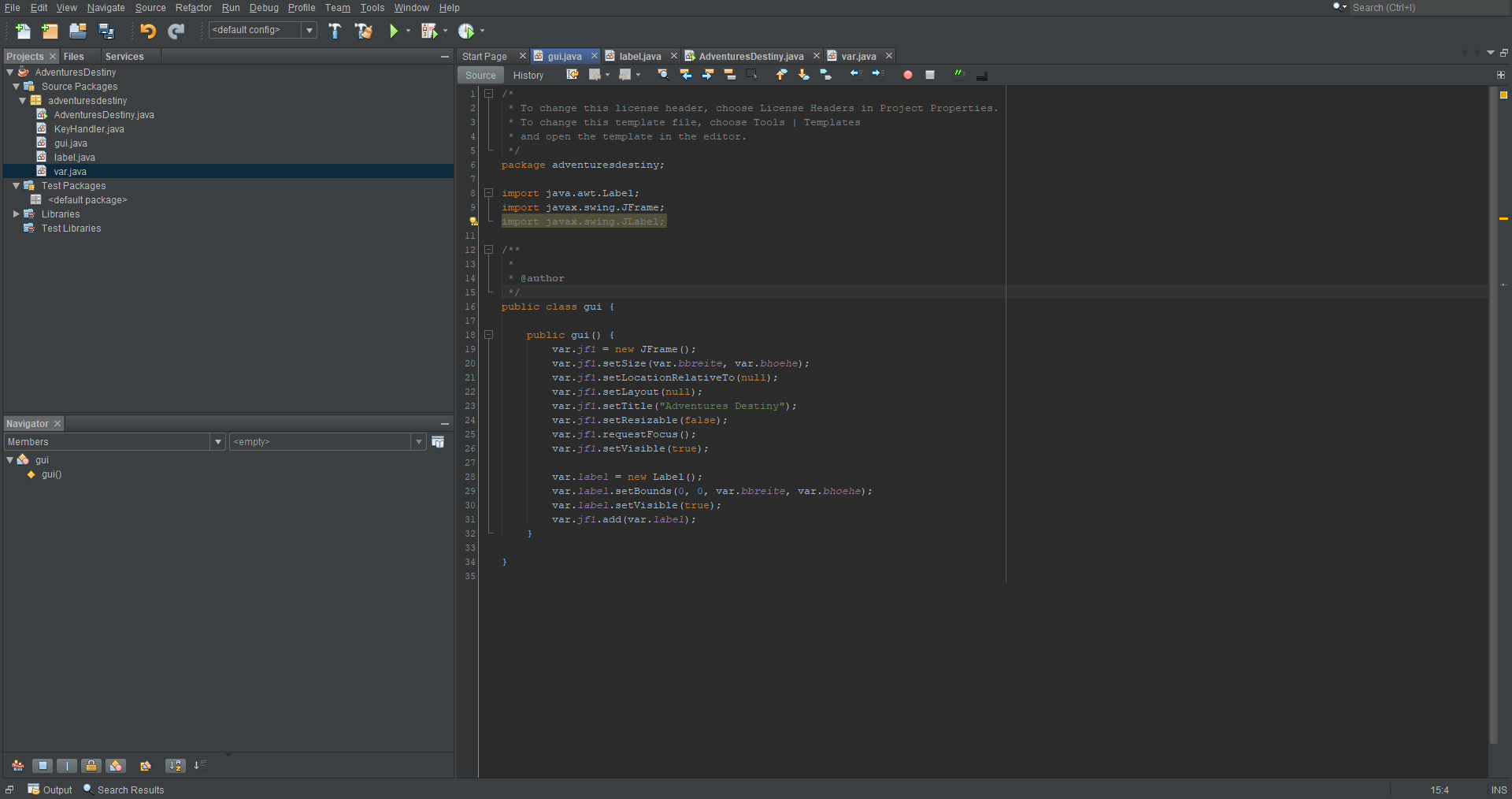
Task: Open the default config dropdown
Action: pyautogui.click(x=310, y=30)
